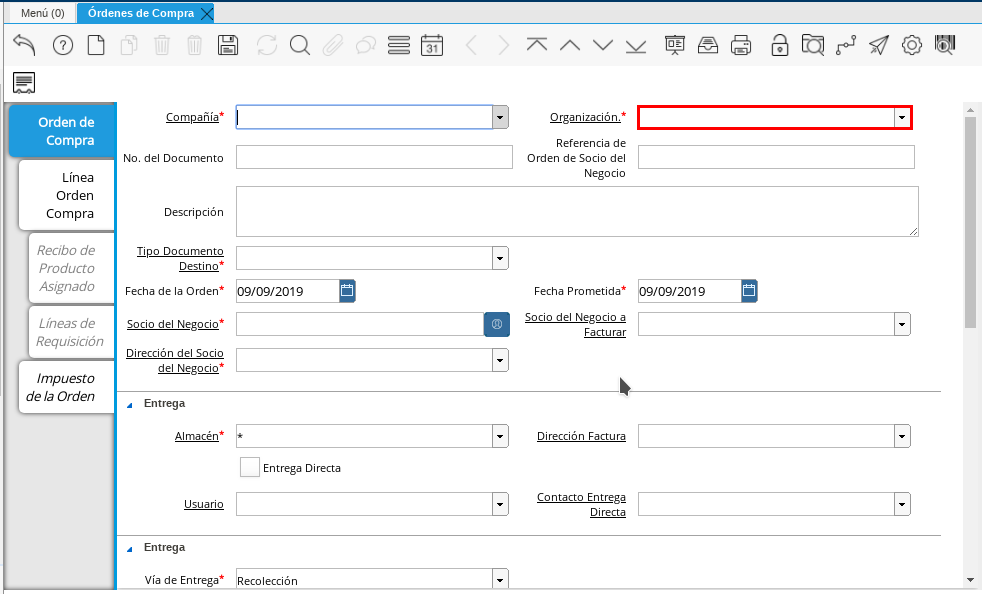This screenshot has height=594, width=982.
Task: Switch to the Línea Orden Compra tab
Action: [x=66, y=195]
